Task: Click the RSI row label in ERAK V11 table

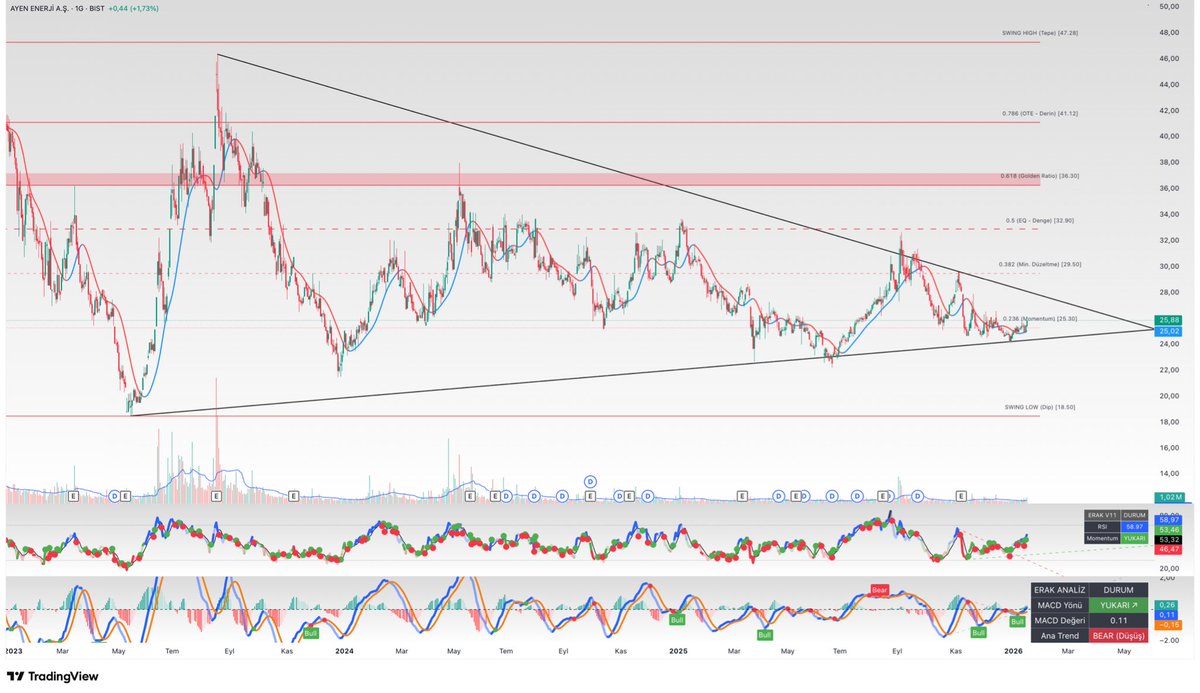Action: tap(1102, 525)
